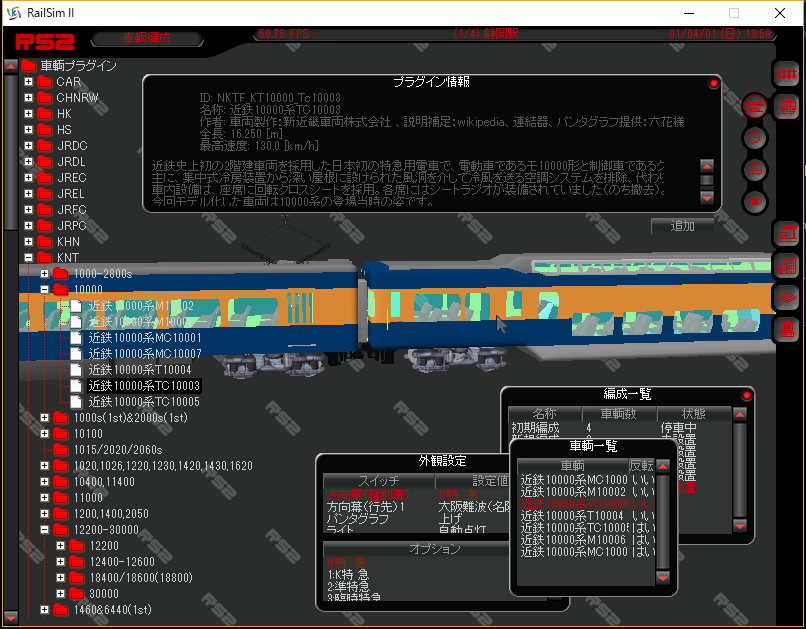
Task: Click the 11000 folder icon
Action: (x=61, y=497)
